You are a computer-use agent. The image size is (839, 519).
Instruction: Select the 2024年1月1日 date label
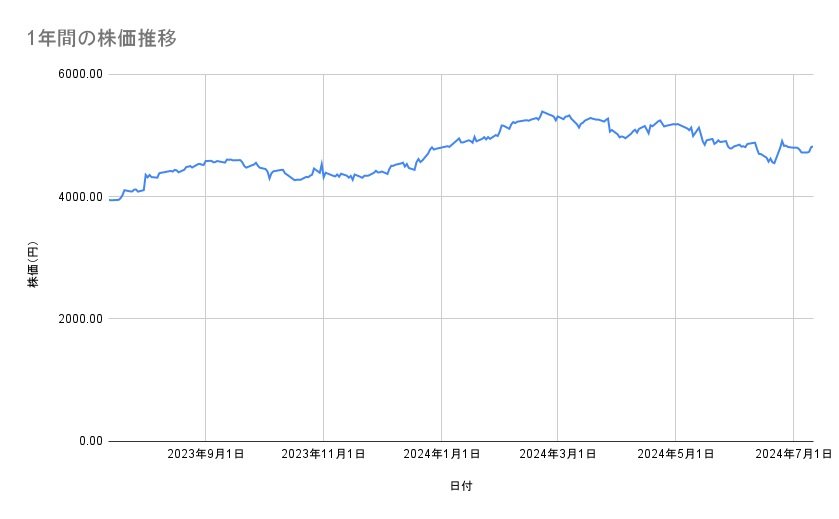tap(441, 454)
